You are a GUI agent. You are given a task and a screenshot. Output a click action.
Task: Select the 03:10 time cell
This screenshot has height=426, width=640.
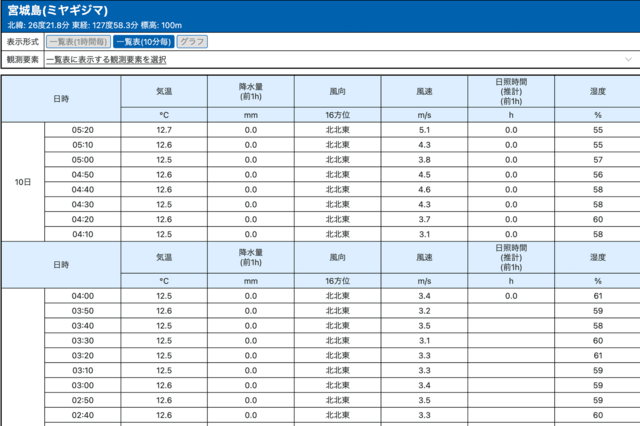[82, 371]
